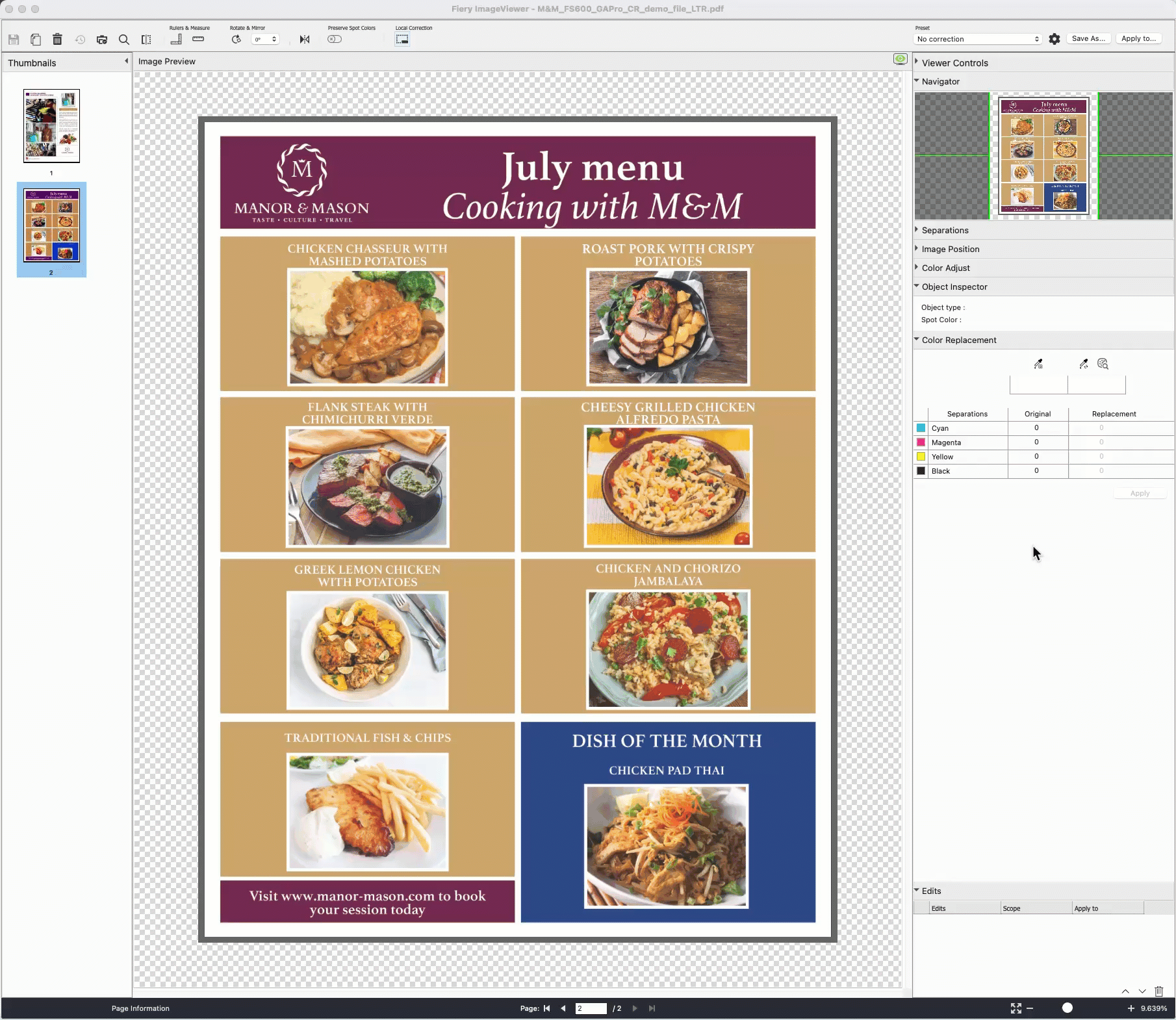Click the Magenta color swatch
The image size is (1176, 1020).
921,442
